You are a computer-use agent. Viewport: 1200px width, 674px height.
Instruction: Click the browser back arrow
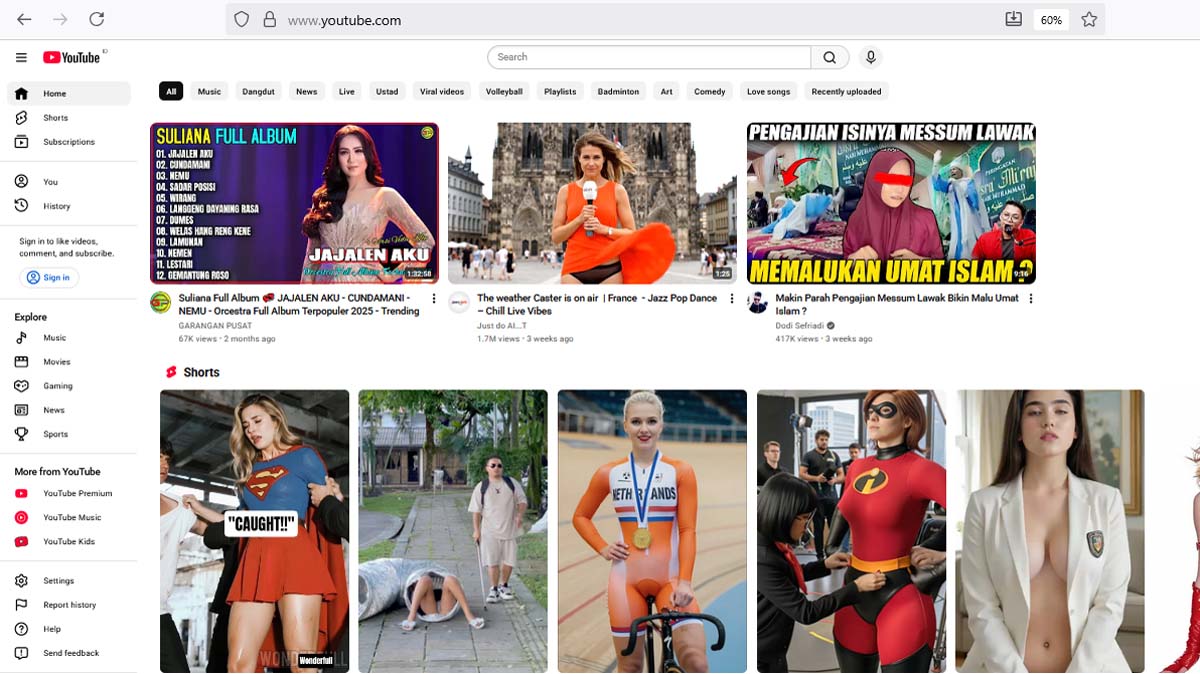pyautogui.click(x=24, y=19)
